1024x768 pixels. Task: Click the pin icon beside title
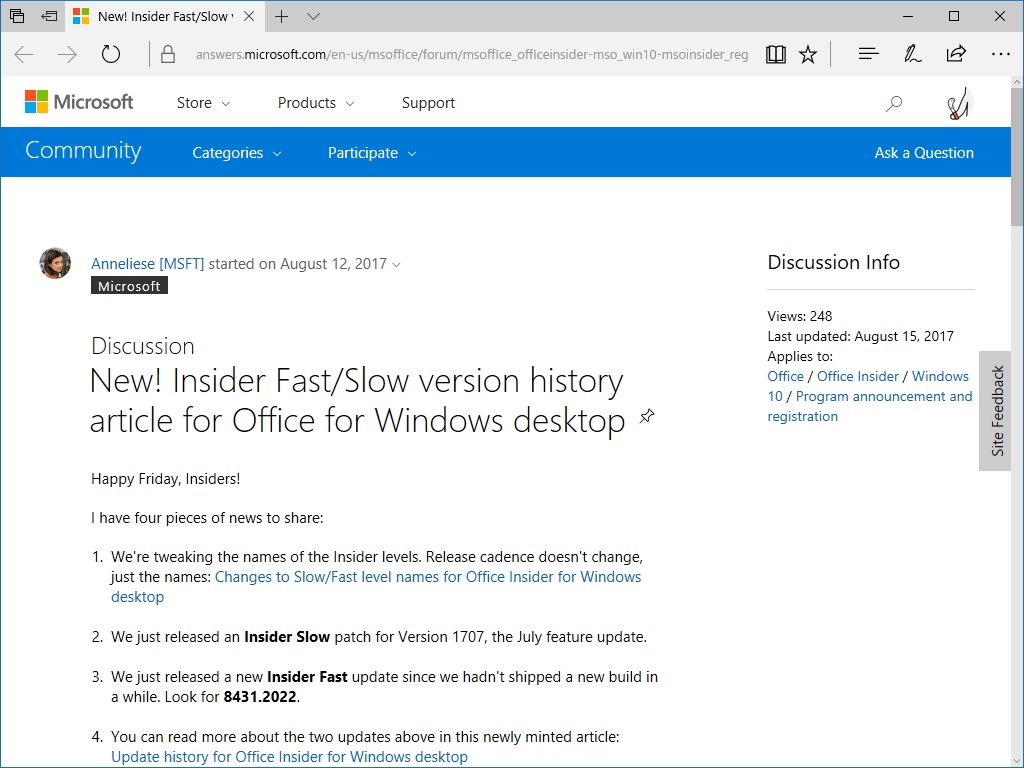[x=647, y=416]
